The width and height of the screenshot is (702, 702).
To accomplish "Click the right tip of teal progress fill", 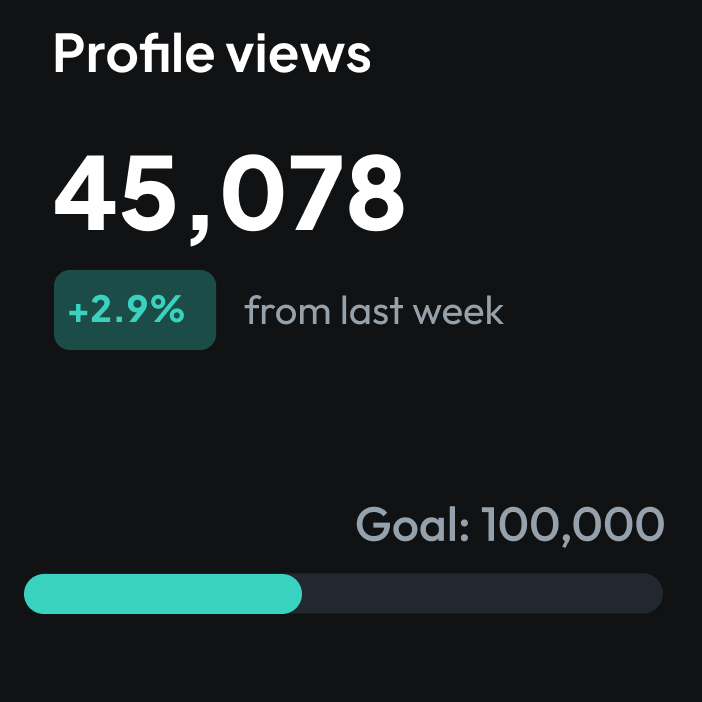I will coord(295,593).
